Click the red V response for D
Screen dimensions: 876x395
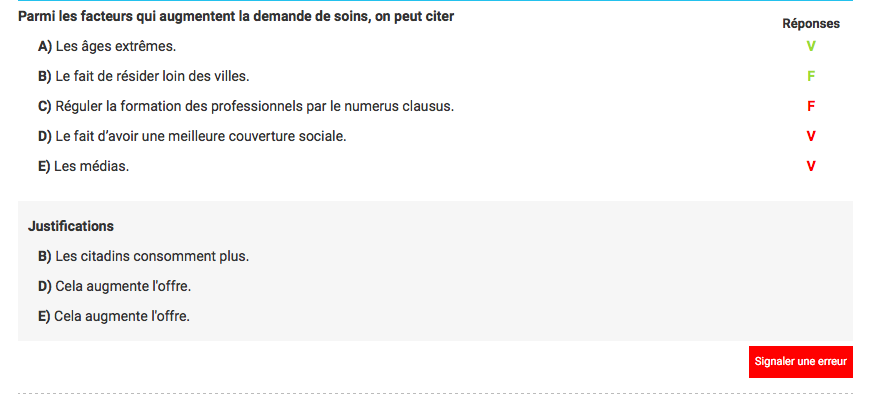[x=811, y=136]
